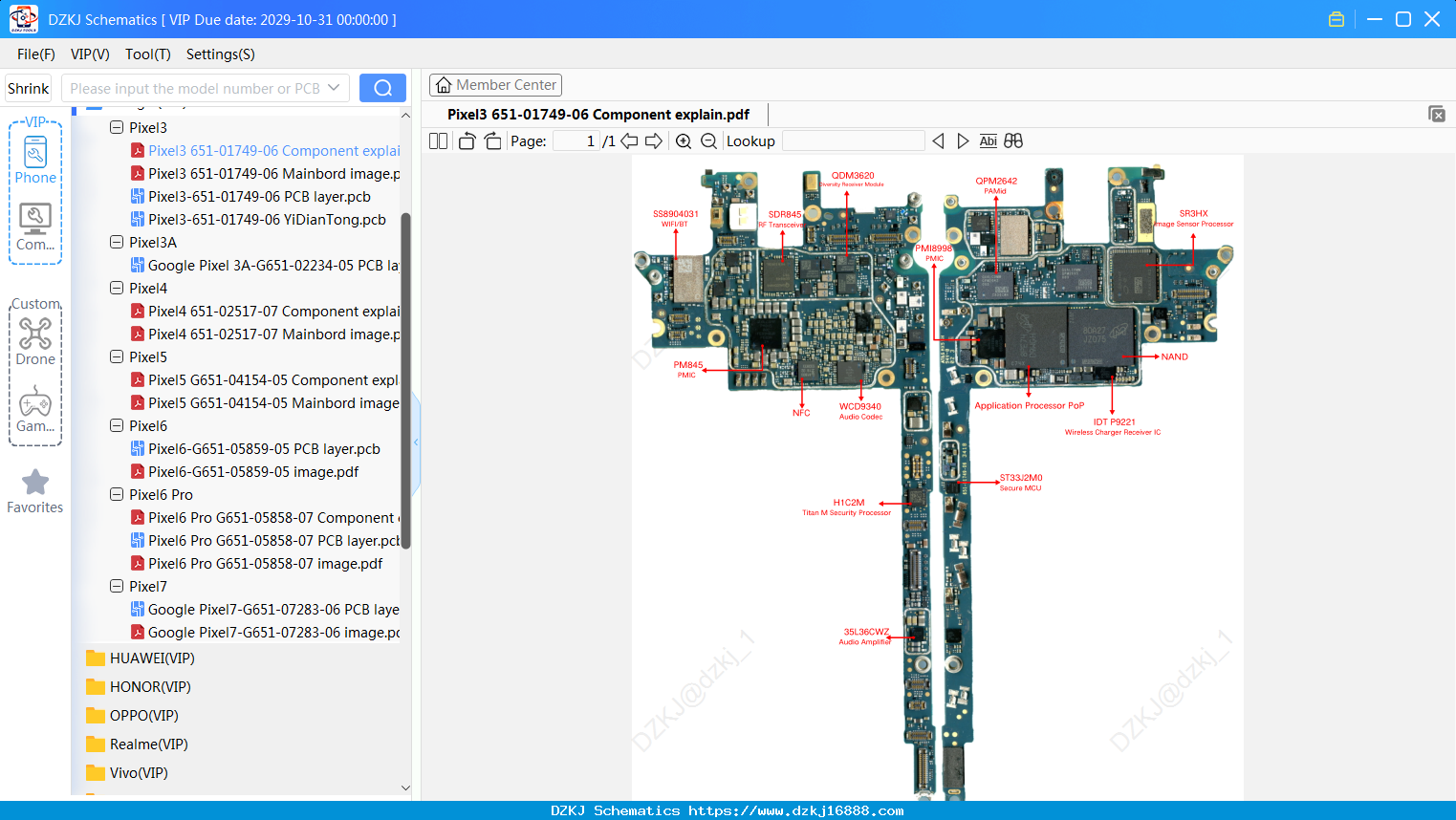Open the Computer category in VIP sidebar

(35, 227)
